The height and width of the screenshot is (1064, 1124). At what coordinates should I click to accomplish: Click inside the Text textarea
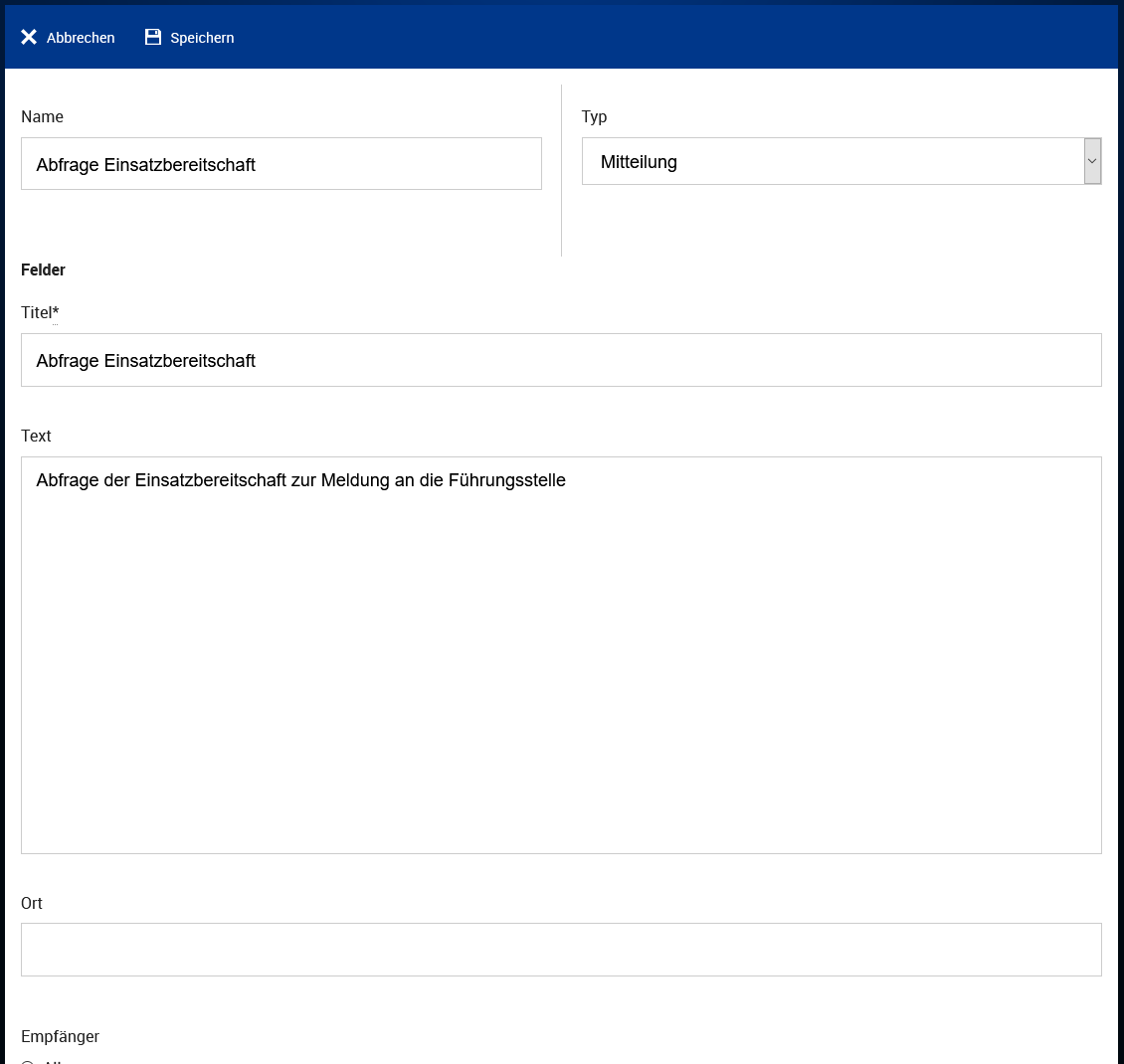point(561,655)
